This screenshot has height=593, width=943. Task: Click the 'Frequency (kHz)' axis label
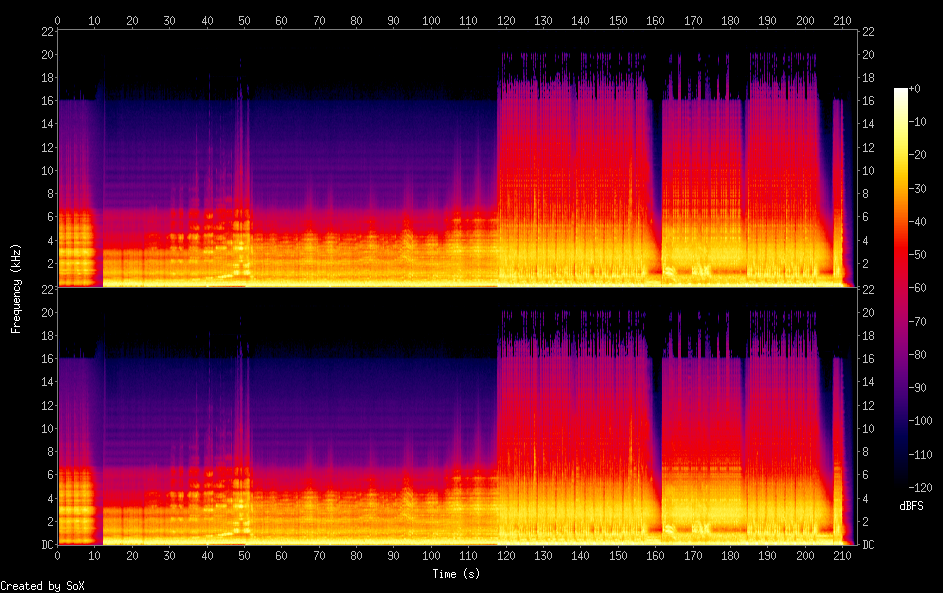(x=16, y=287)
